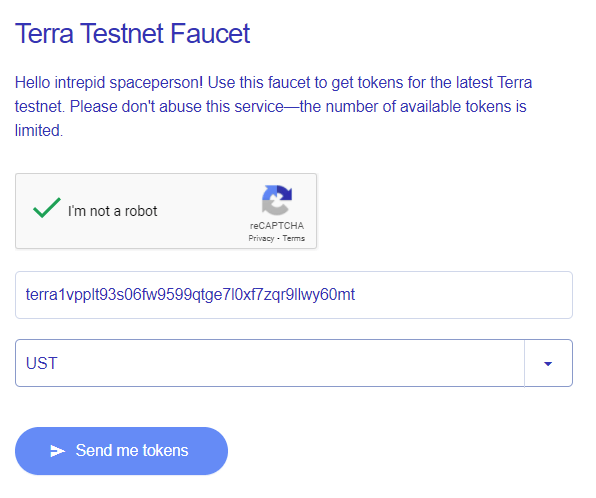The width and height of the screenshot is (596, 498).
Task: Open the reCAPTCHA Privacy link
Action: pyautogui.click(x=261, y=238)
